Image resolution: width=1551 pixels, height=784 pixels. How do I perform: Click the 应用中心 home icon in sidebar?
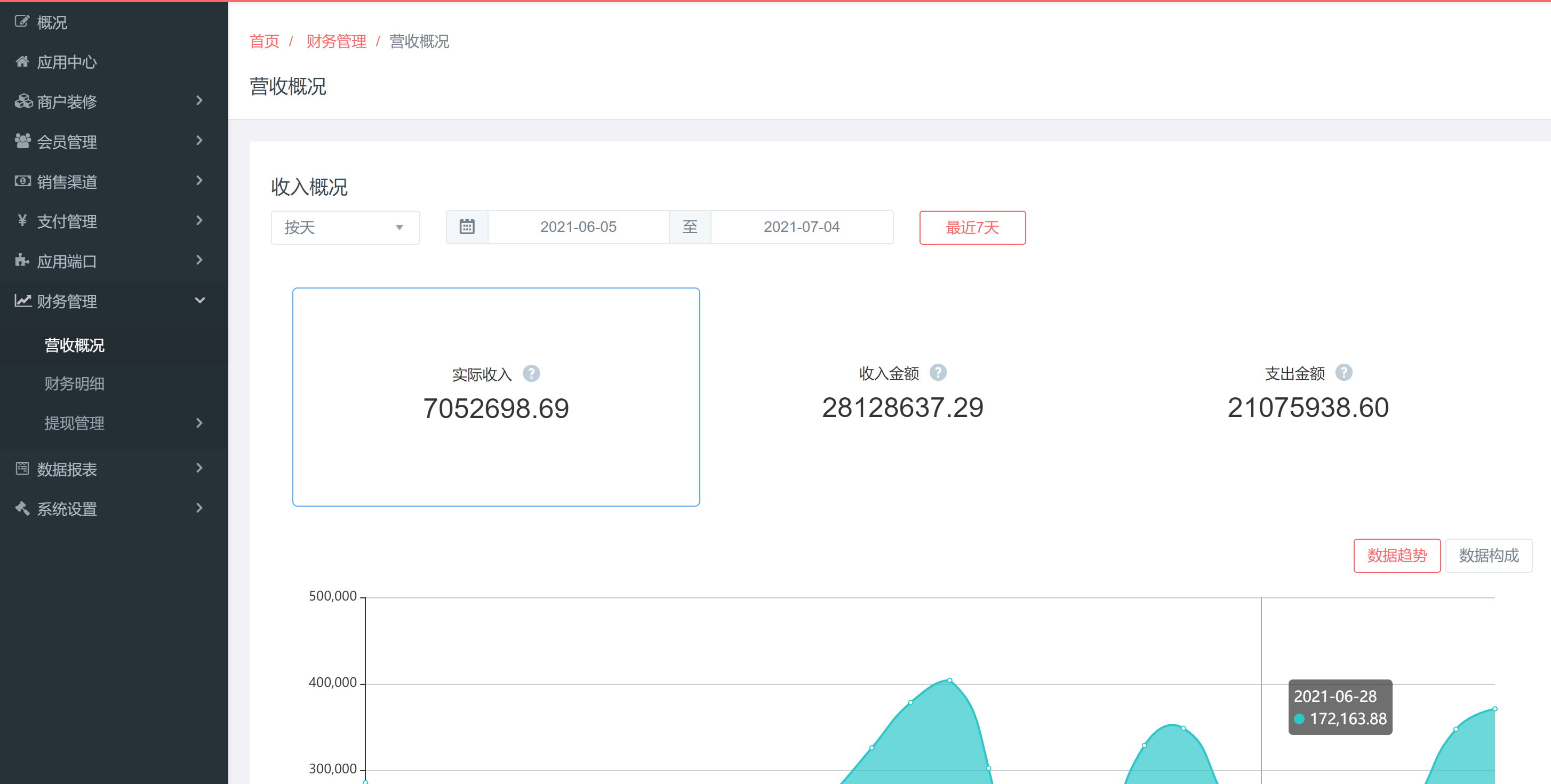pos(22,61)
